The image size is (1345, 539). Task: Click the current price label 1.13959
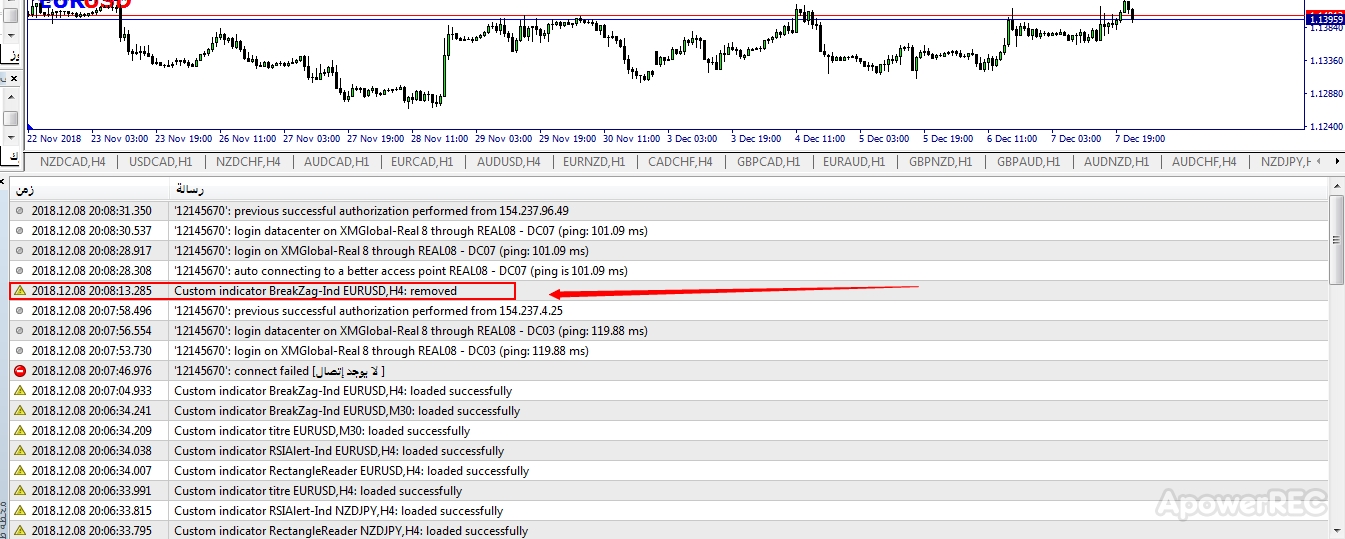[1324, 18]
